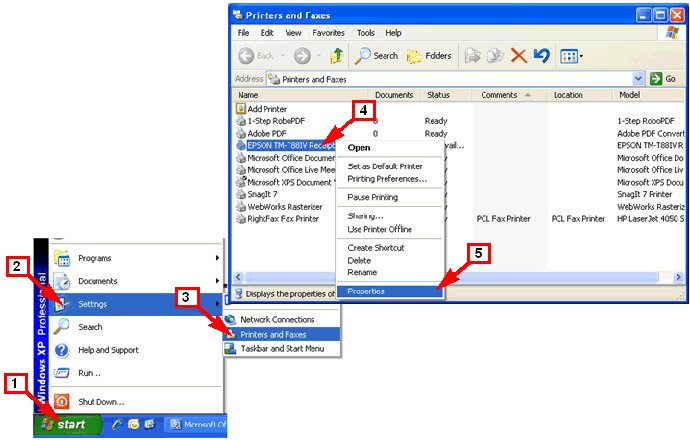Expand the Forward history dropdown arrow
The height and width of the screenshot is (440, 690).
coord(319,56)
